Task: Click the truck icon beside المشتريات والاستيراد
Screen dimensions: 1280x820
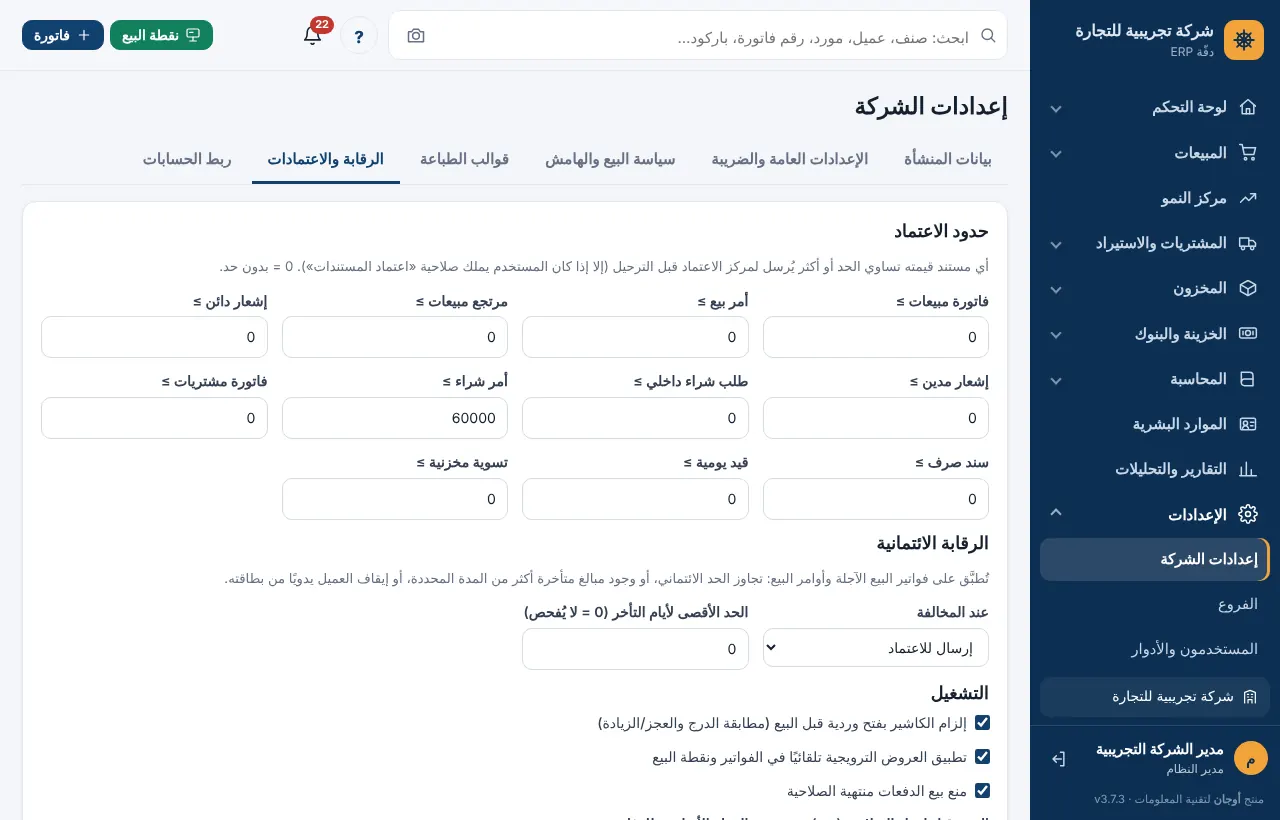Action: point(1247,243)
